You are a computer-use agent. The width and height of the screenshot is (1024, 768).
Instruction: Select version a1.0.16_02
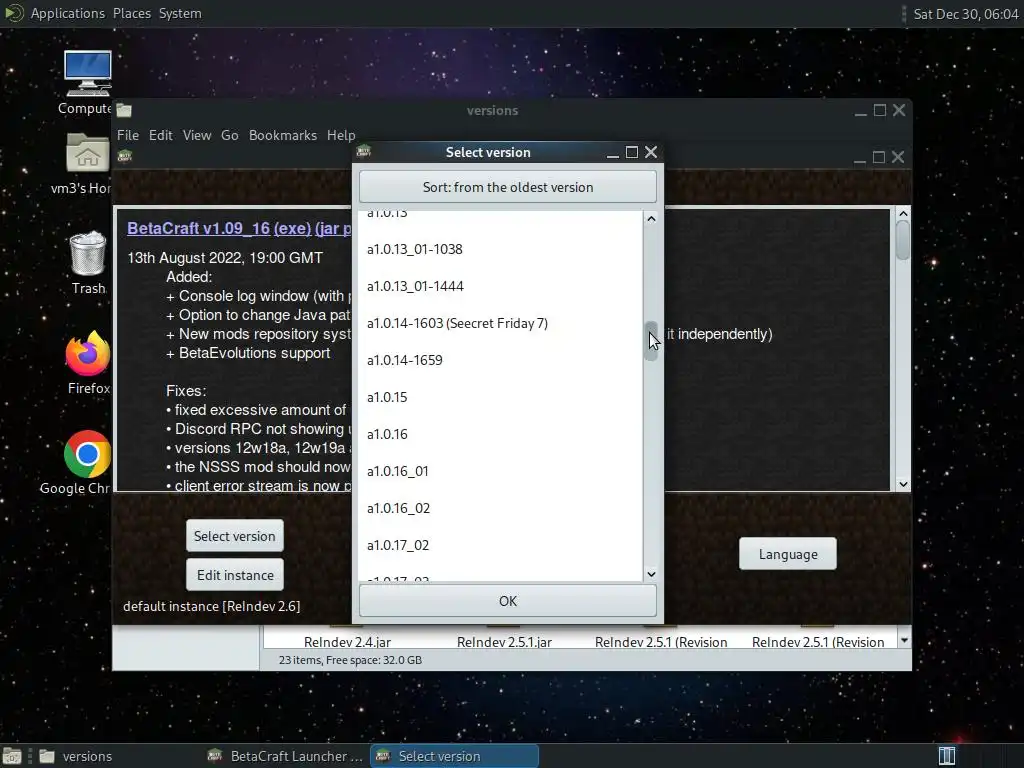[500, 508]
